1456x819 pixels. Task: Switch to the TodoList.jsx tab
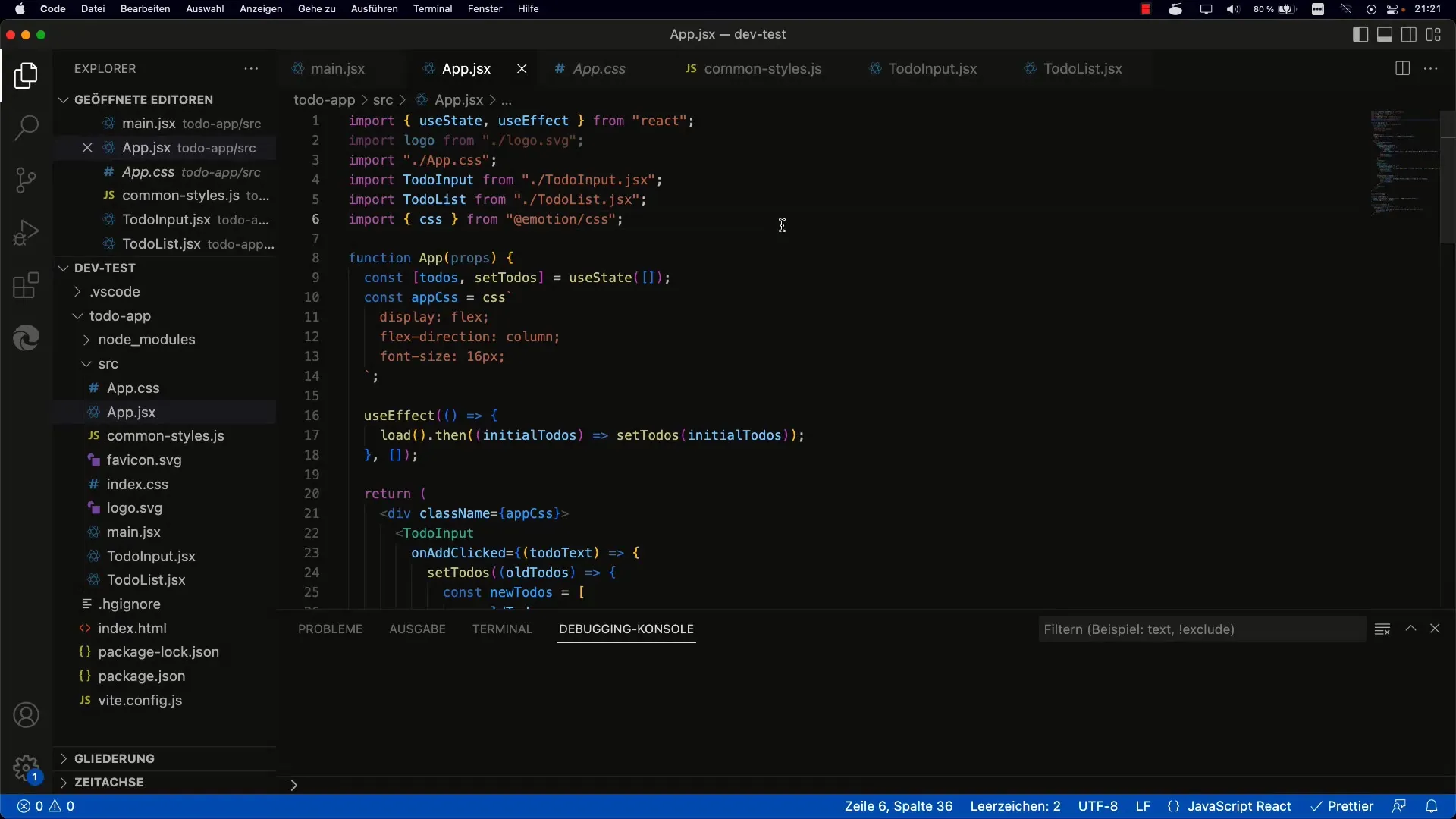click(x=1082, y=68)
